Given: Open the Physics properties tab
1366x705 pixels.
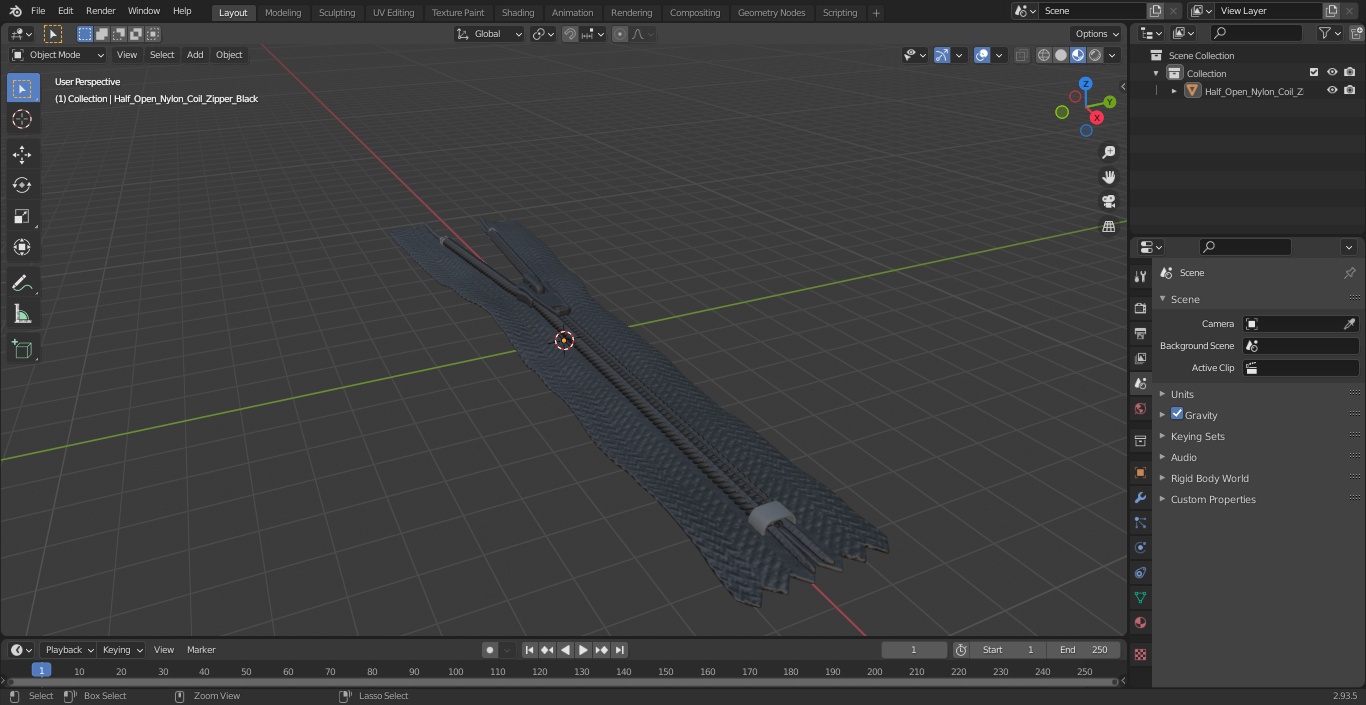Looking at the screenshot, I should (x=1140, y=548).
